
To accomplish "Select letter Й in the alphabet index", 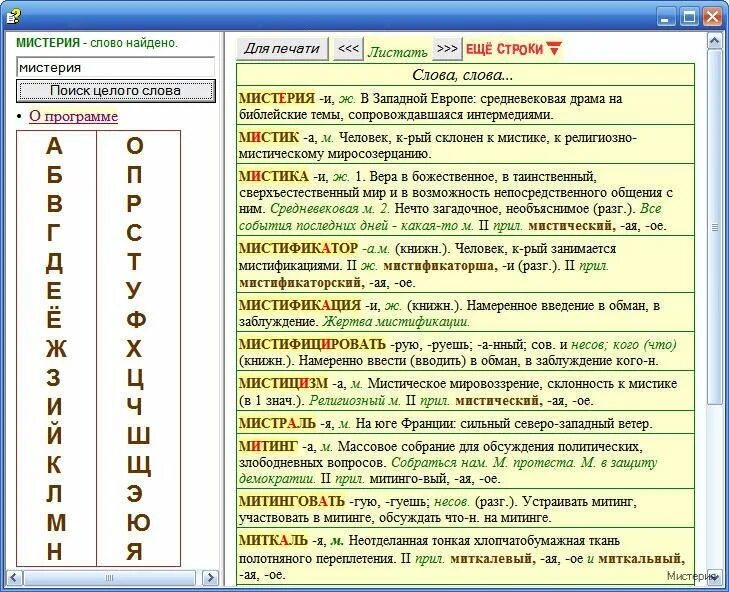I will click(x=54, y=434).
